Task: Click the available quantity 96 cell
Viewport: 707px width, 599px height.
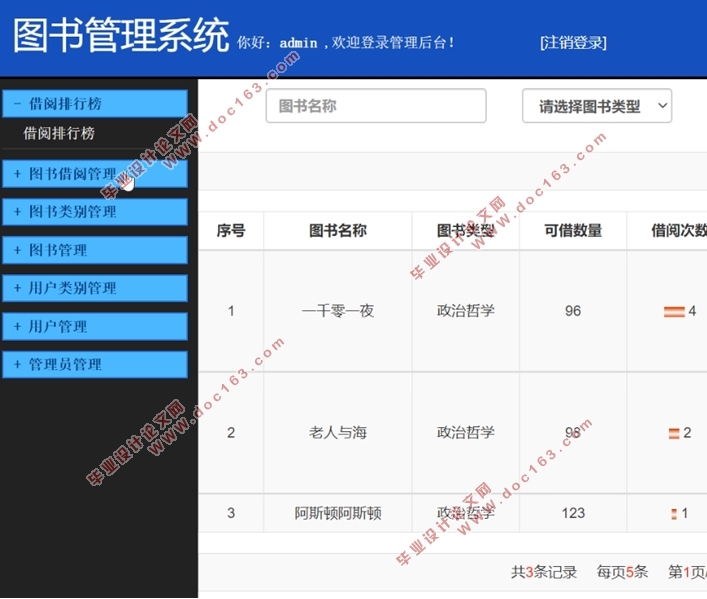Action: [573, 311]
